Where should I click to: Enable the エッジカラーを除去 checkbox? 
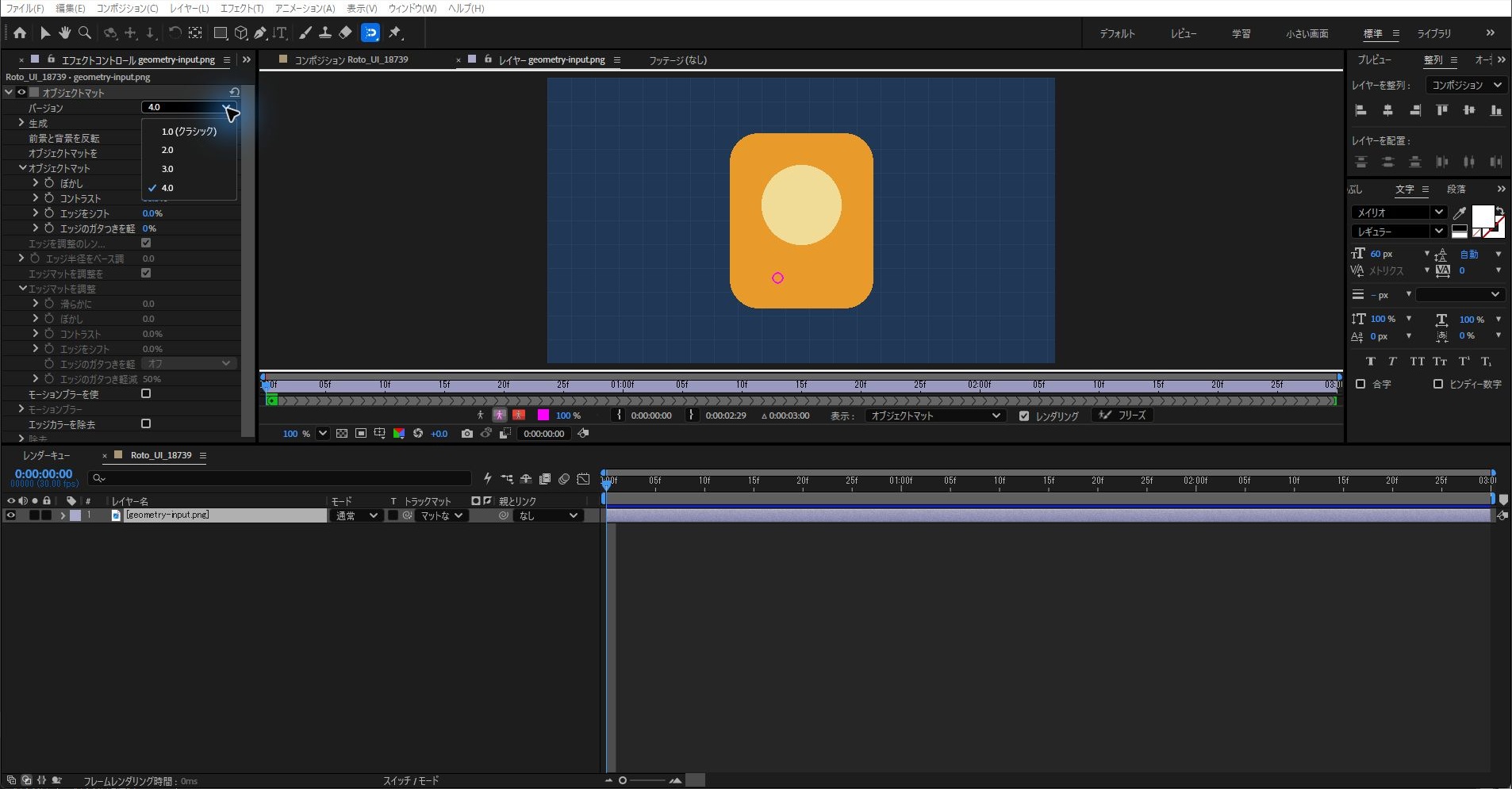click(x=146, y=424)
